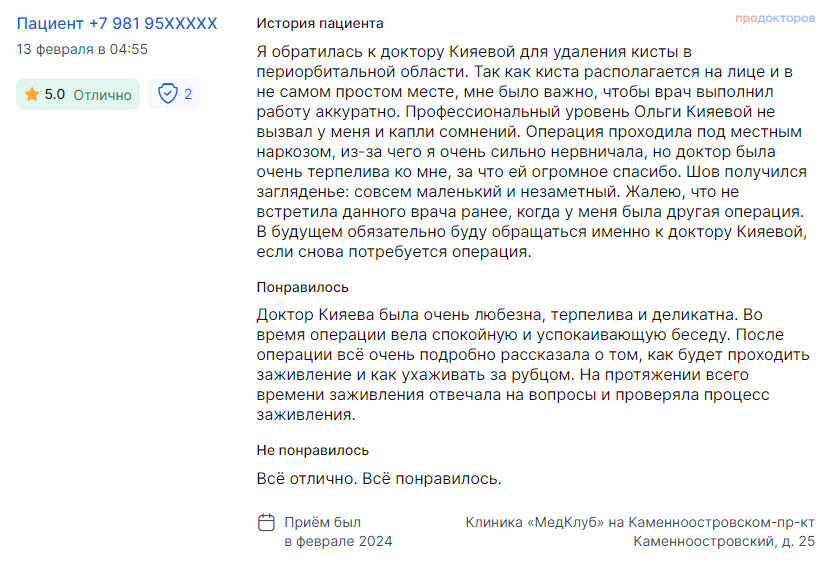Click the История пациента heading
The width and height of the screenshot is (837, 566).
320,23
